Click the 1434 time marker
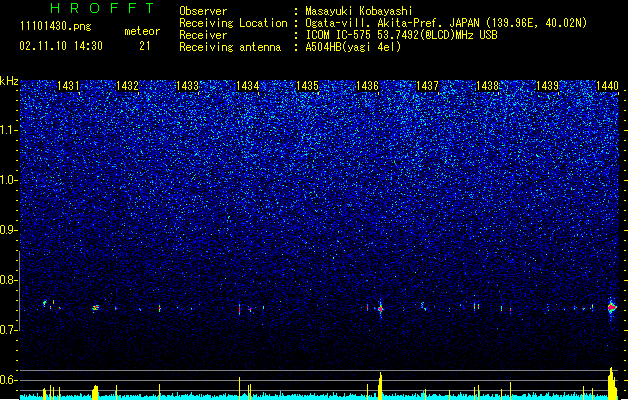629x400 pixels. [248, 86]
